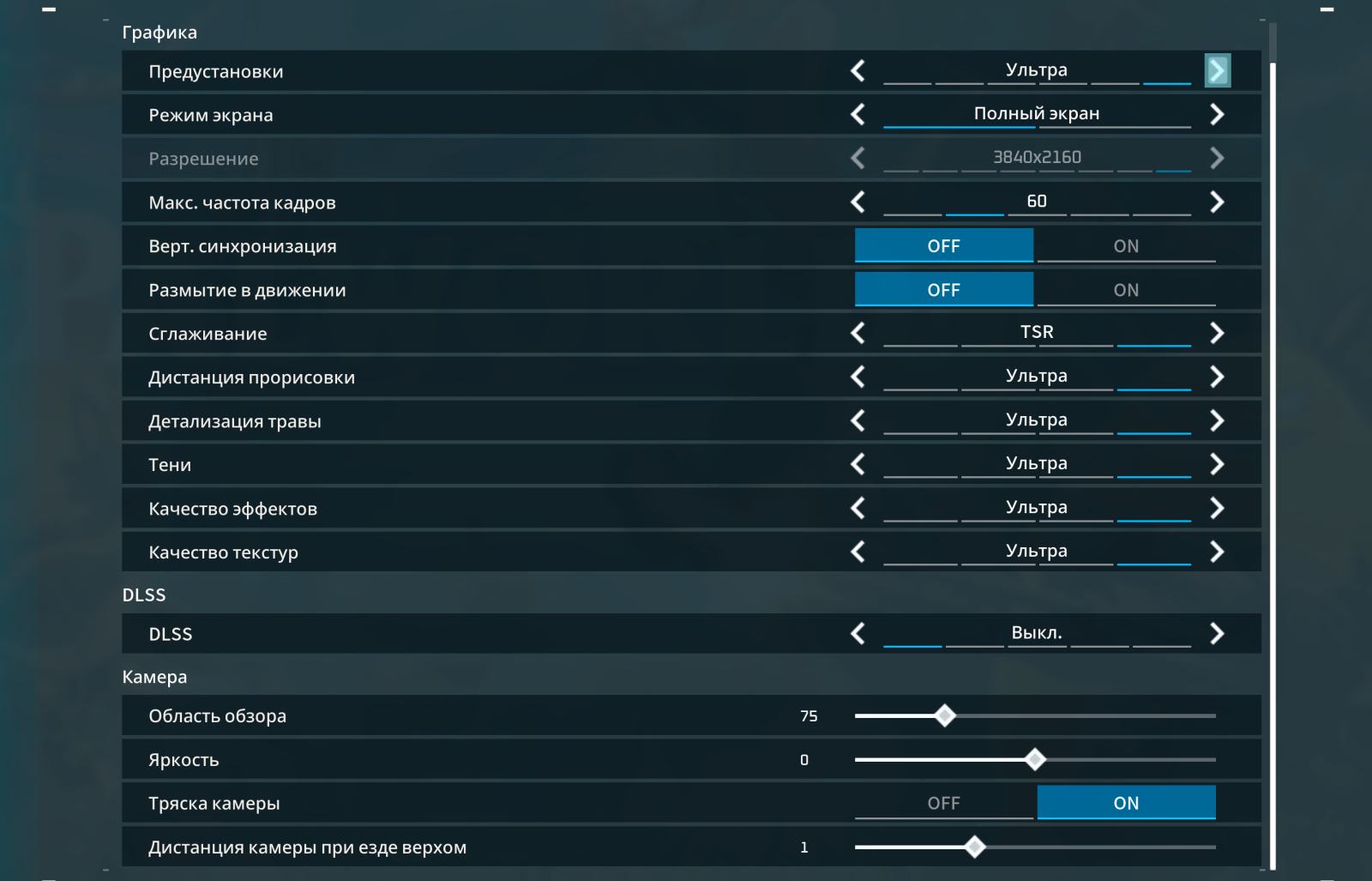The height and width of the screenshot is (881, 1372).
Task: Click the Область обзора slider handle
Action: point(945,715)
